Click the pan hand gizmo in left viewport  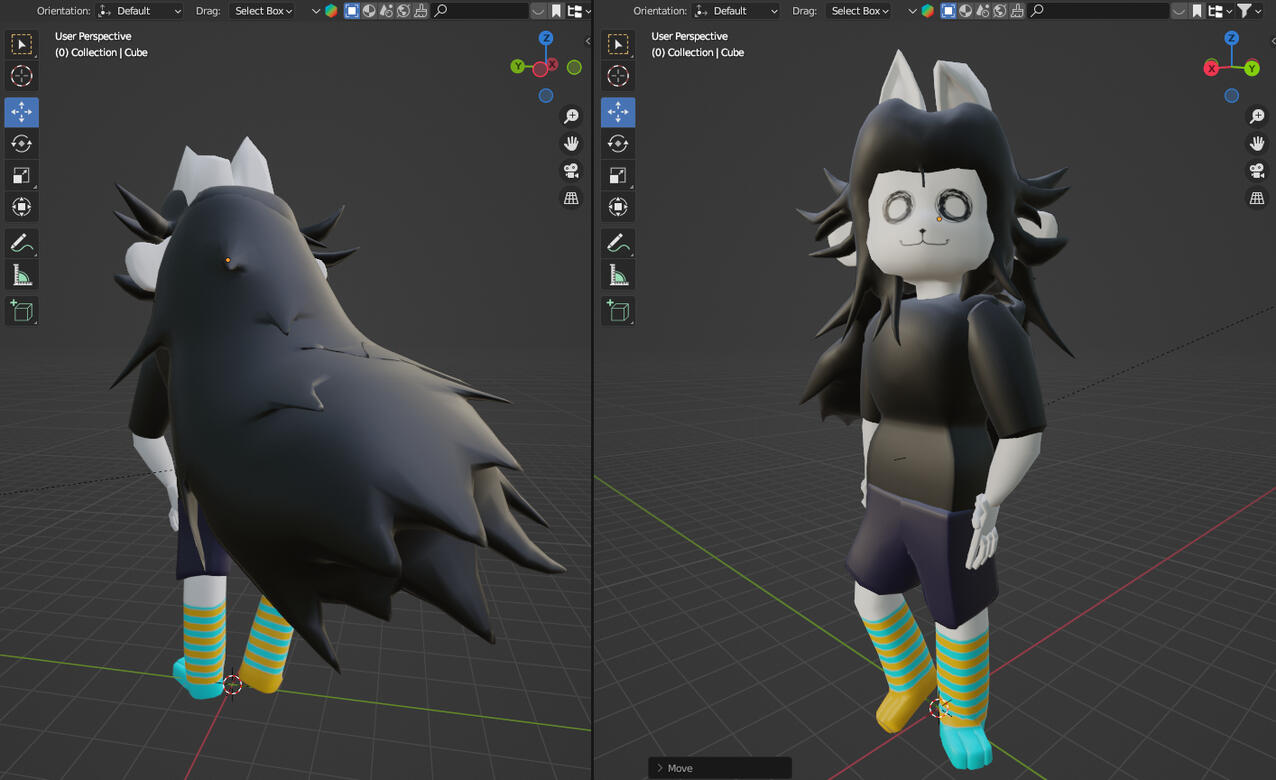click(571, 144)
